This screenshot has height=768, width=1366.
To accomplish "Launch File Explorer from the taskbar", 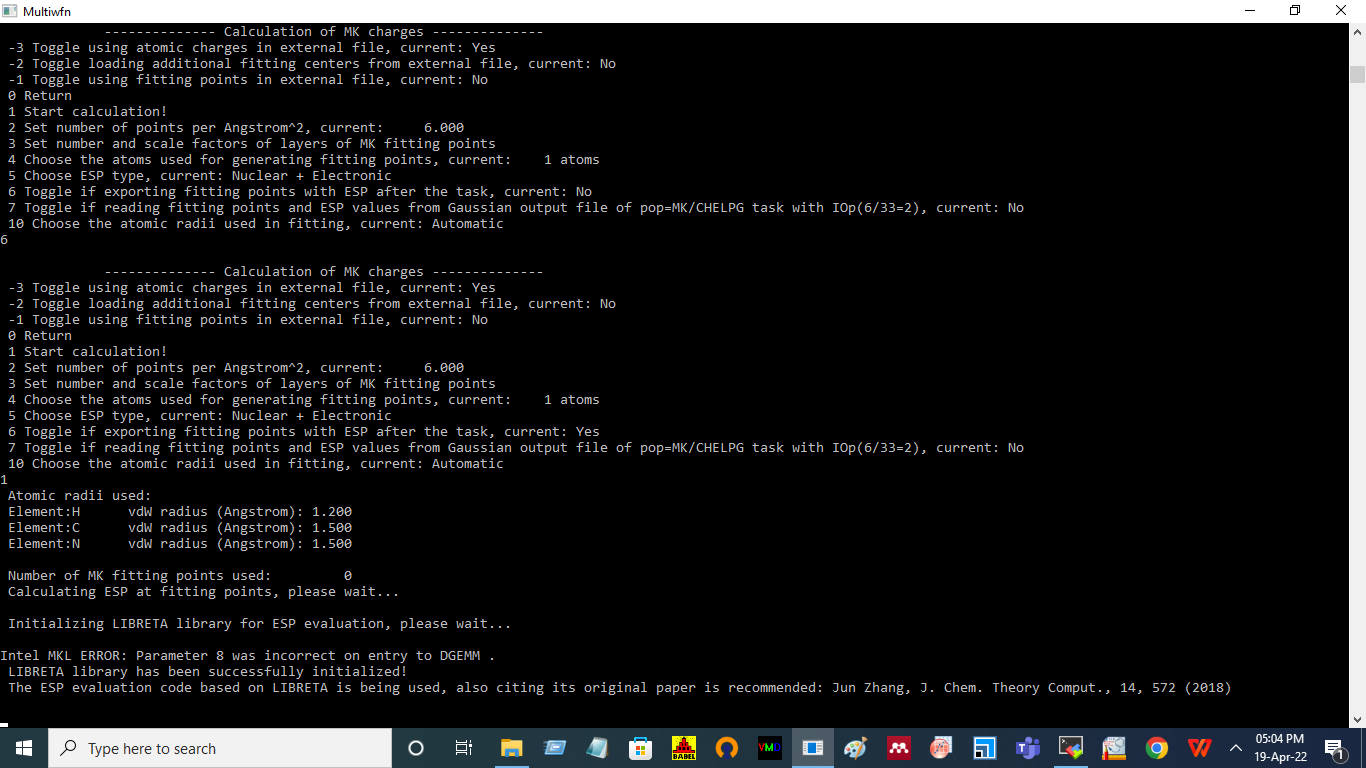I will 512,748.
